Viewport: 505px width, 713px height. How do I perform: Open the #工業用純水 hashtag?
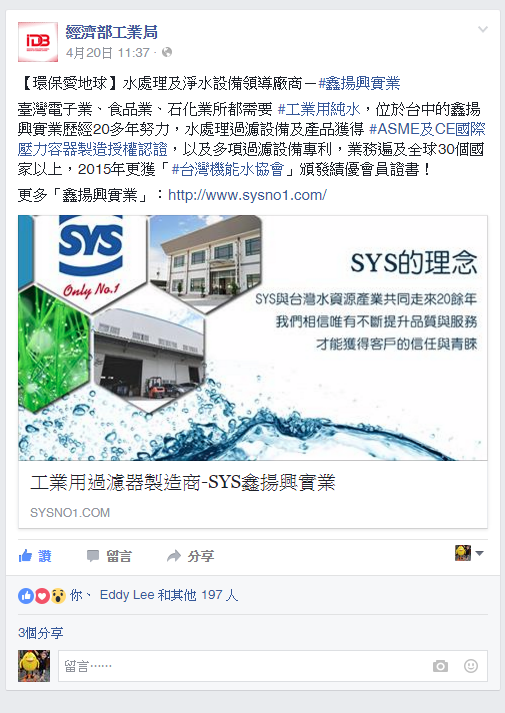(319, 109)
